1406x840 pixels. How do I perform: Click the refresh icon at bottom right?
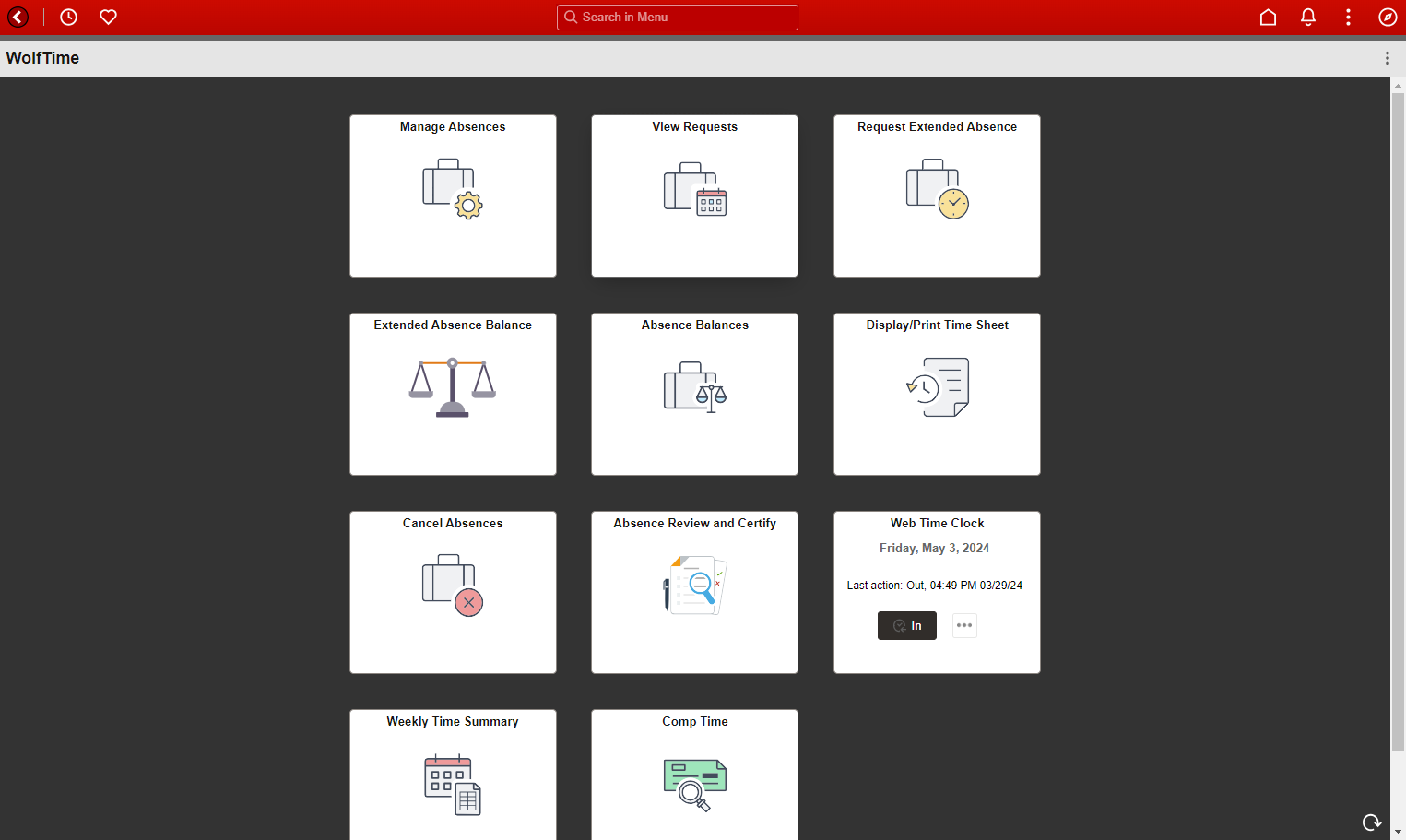click(1372, 822)
